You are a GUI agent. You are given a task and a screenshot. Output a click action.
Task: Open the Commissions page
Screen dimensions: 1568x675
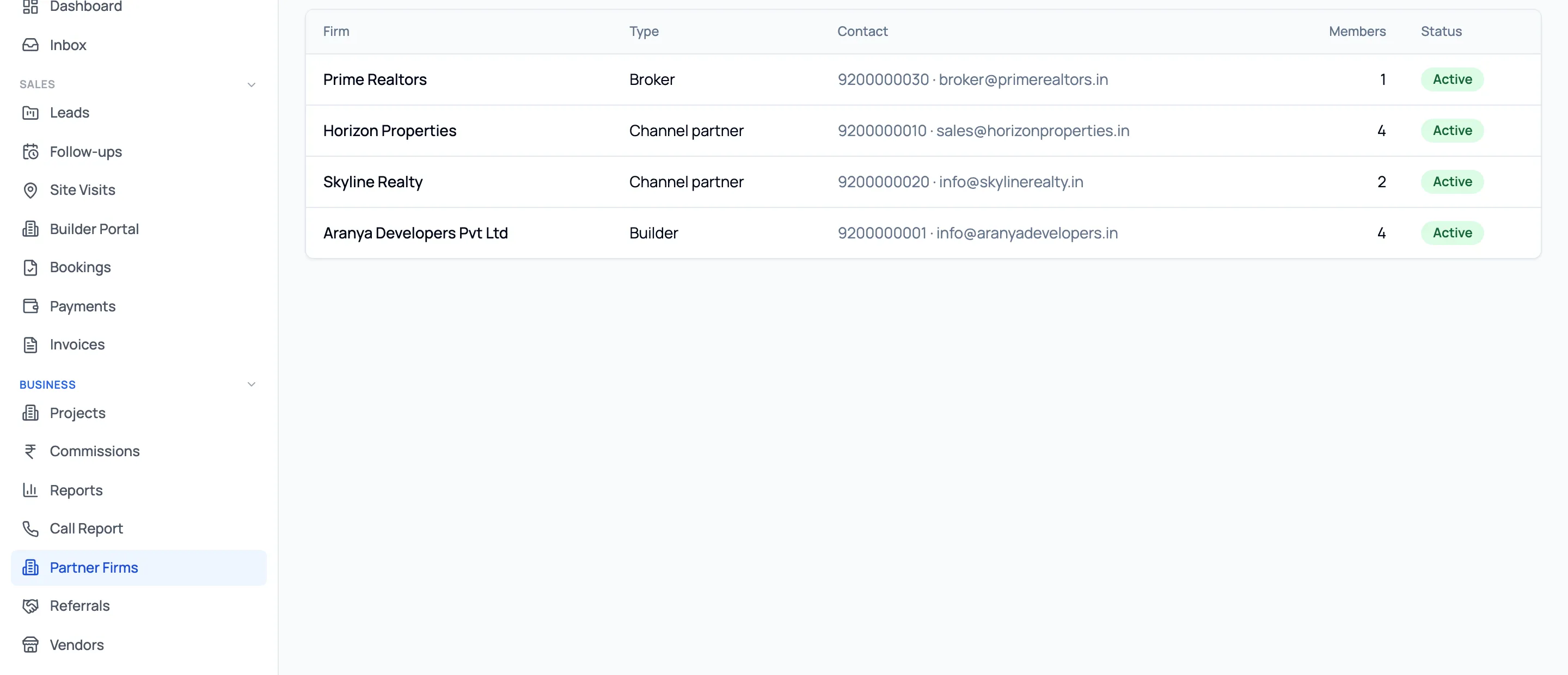point(139,451)
